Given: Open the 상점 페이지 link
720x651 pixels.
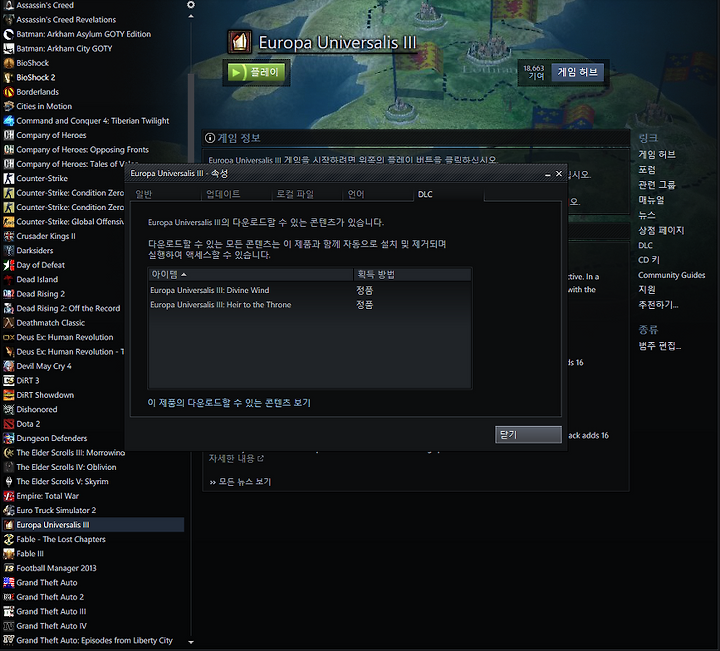Looking at the screenshot, I should 661,230.
